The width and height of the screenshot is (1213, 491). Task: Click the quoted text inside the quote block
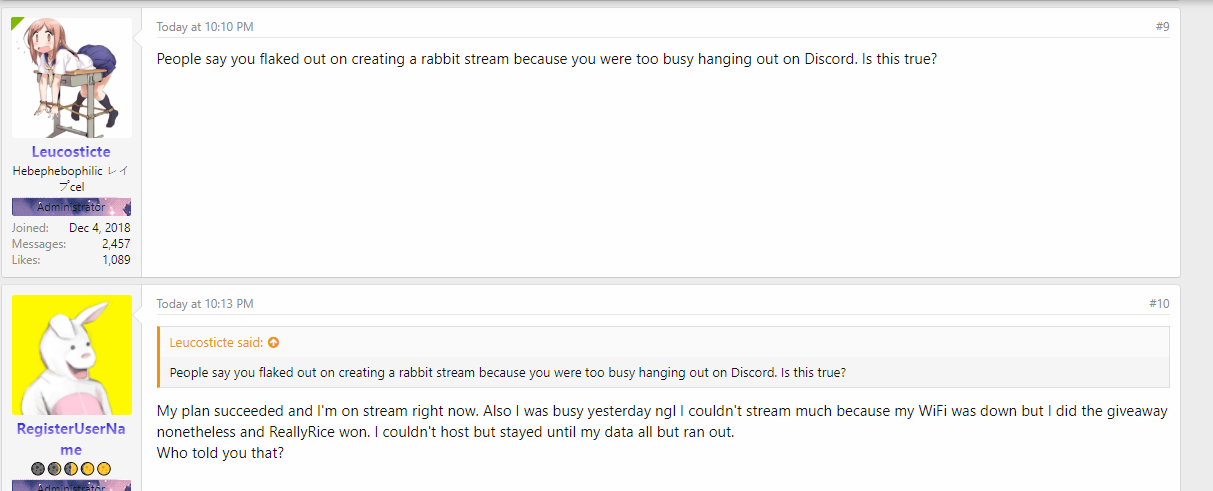click(x=508, y=373)
